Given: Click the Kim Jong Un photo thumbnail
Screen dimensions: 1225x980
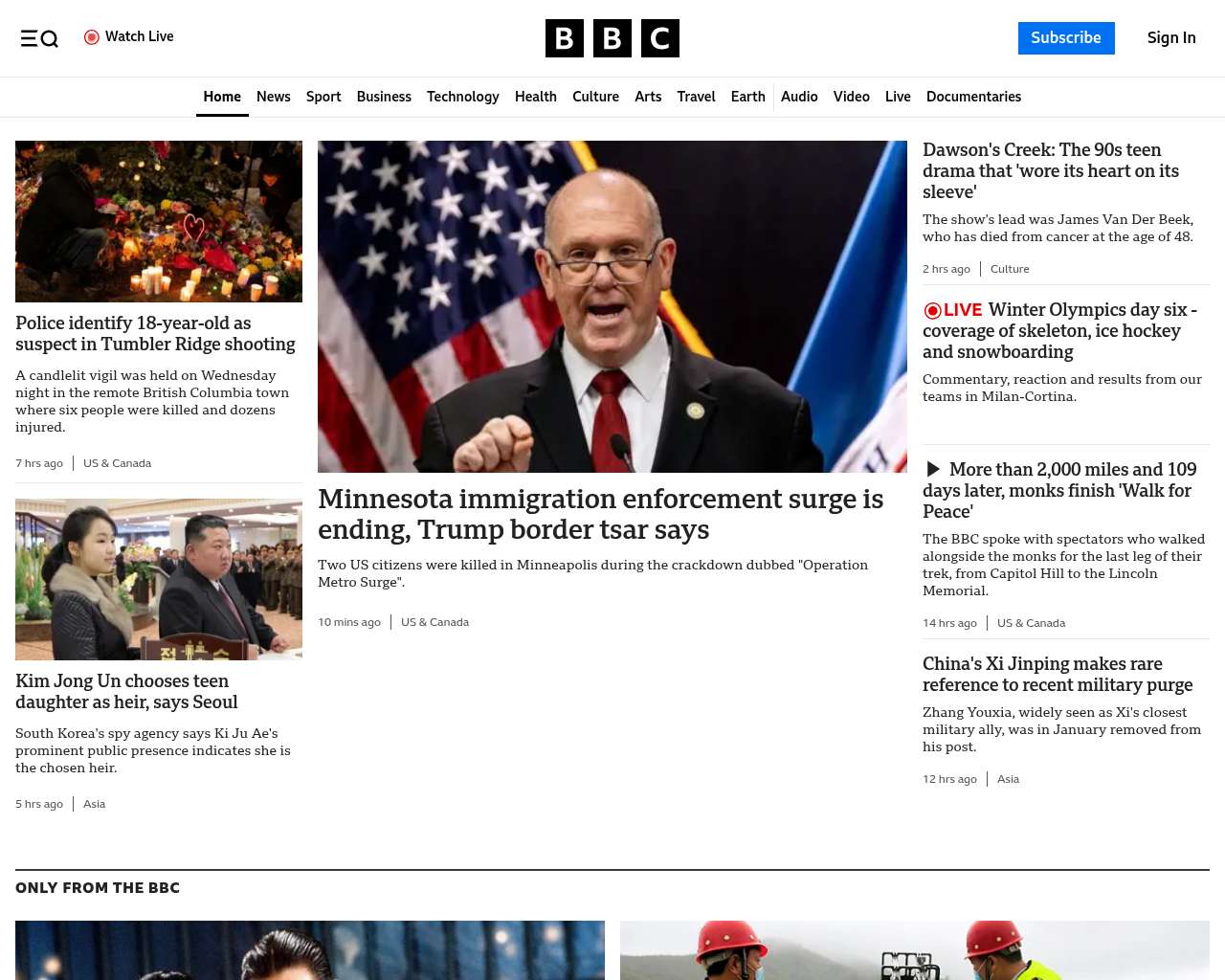Looking at the screenshot, I should tap(159, 579).
